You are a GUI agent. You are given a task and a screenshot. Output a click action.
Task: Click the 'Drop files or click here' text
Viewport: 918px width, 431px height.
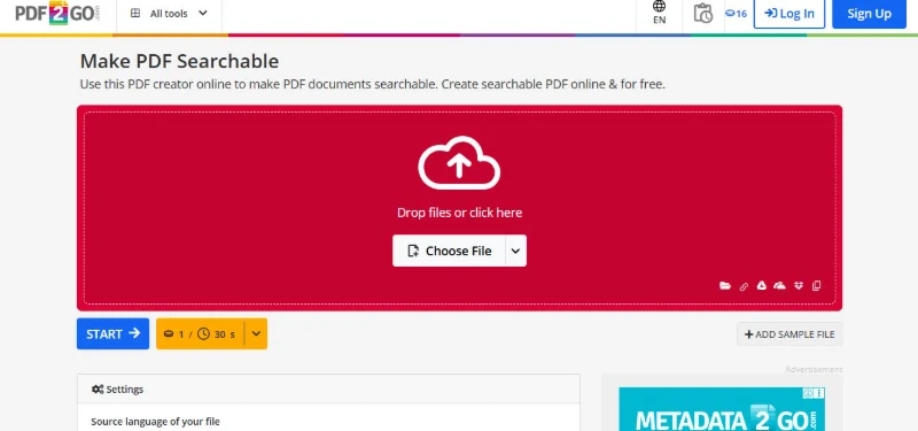point(460,213)
